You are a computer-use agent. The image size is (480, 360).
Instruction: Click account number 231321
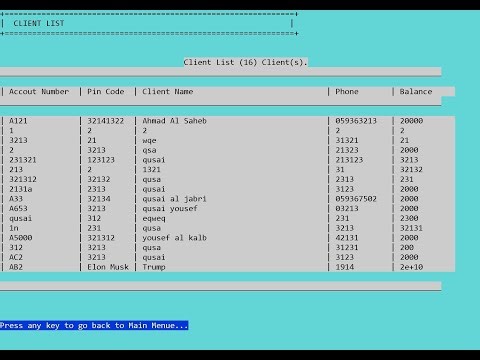click(23, 160)
